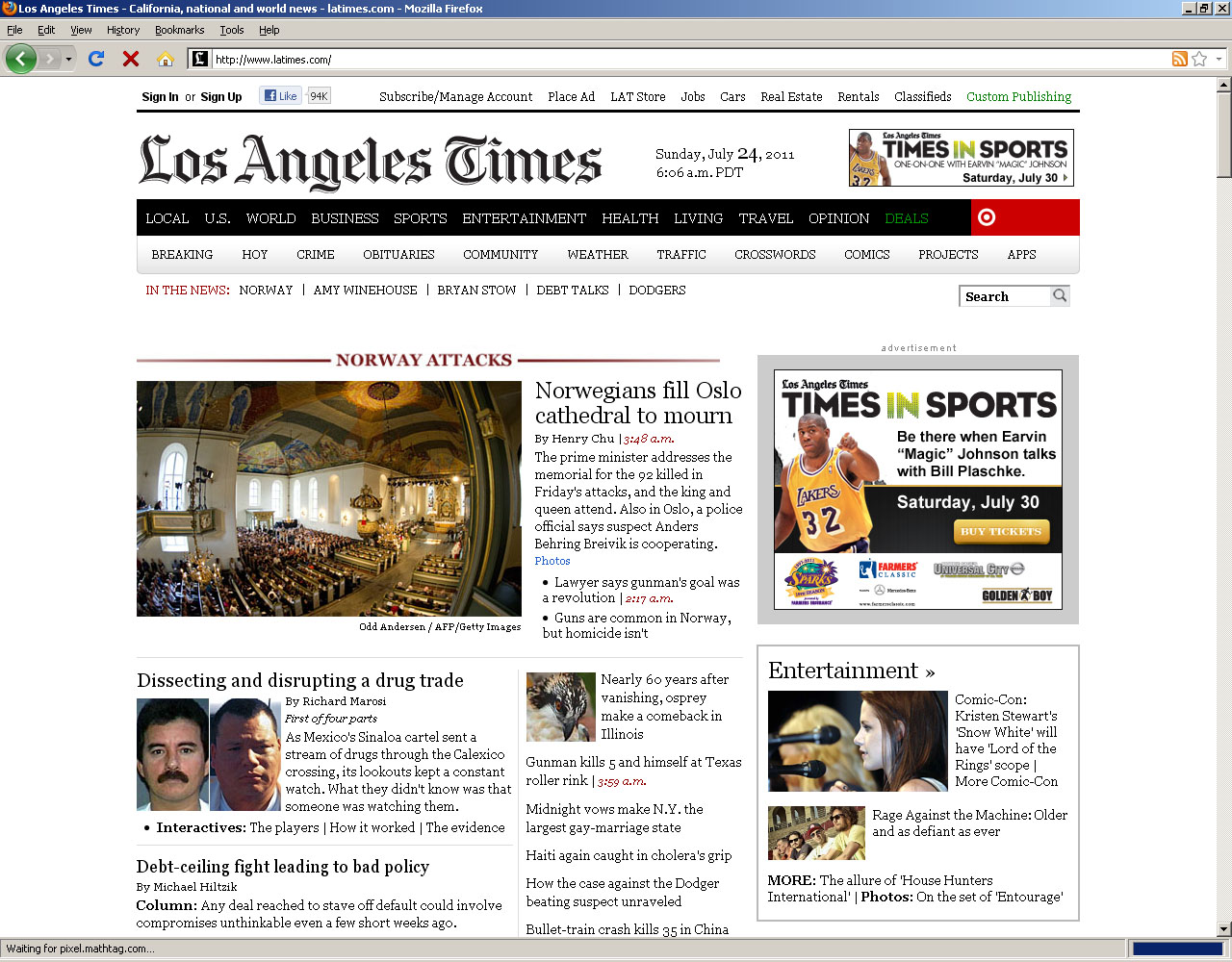Click the Los Angeles Times masthead logo

[371, 161]
